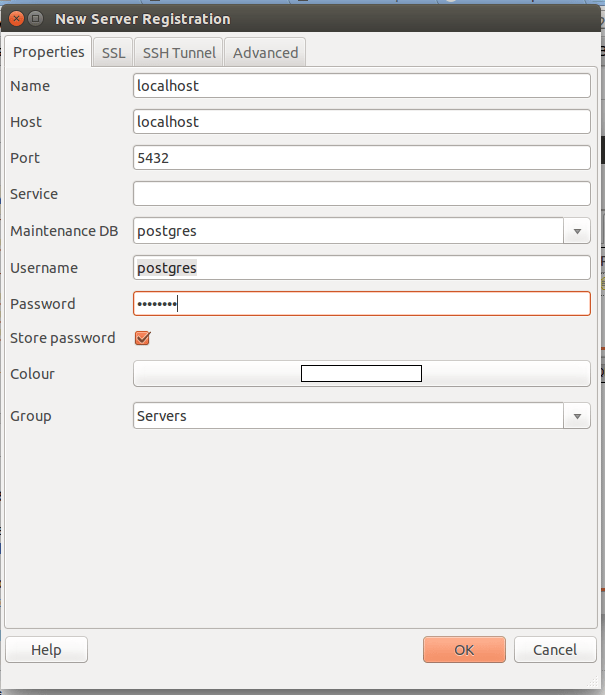Click the Help button

click(47, 650)
